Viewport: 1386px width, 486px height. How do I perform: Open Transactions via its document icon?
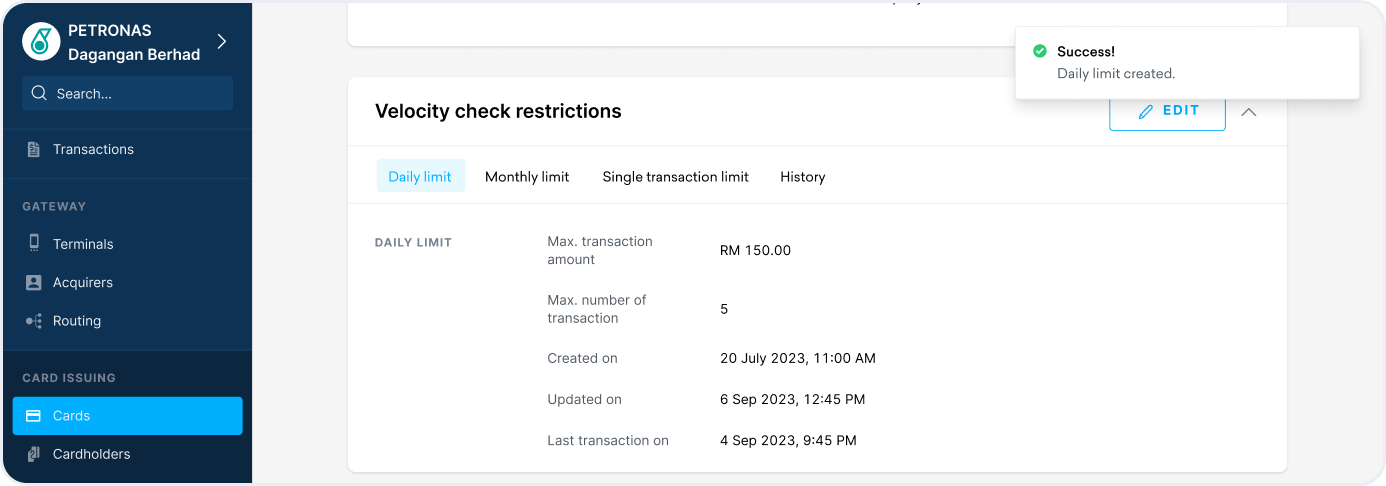click(34, 149)
